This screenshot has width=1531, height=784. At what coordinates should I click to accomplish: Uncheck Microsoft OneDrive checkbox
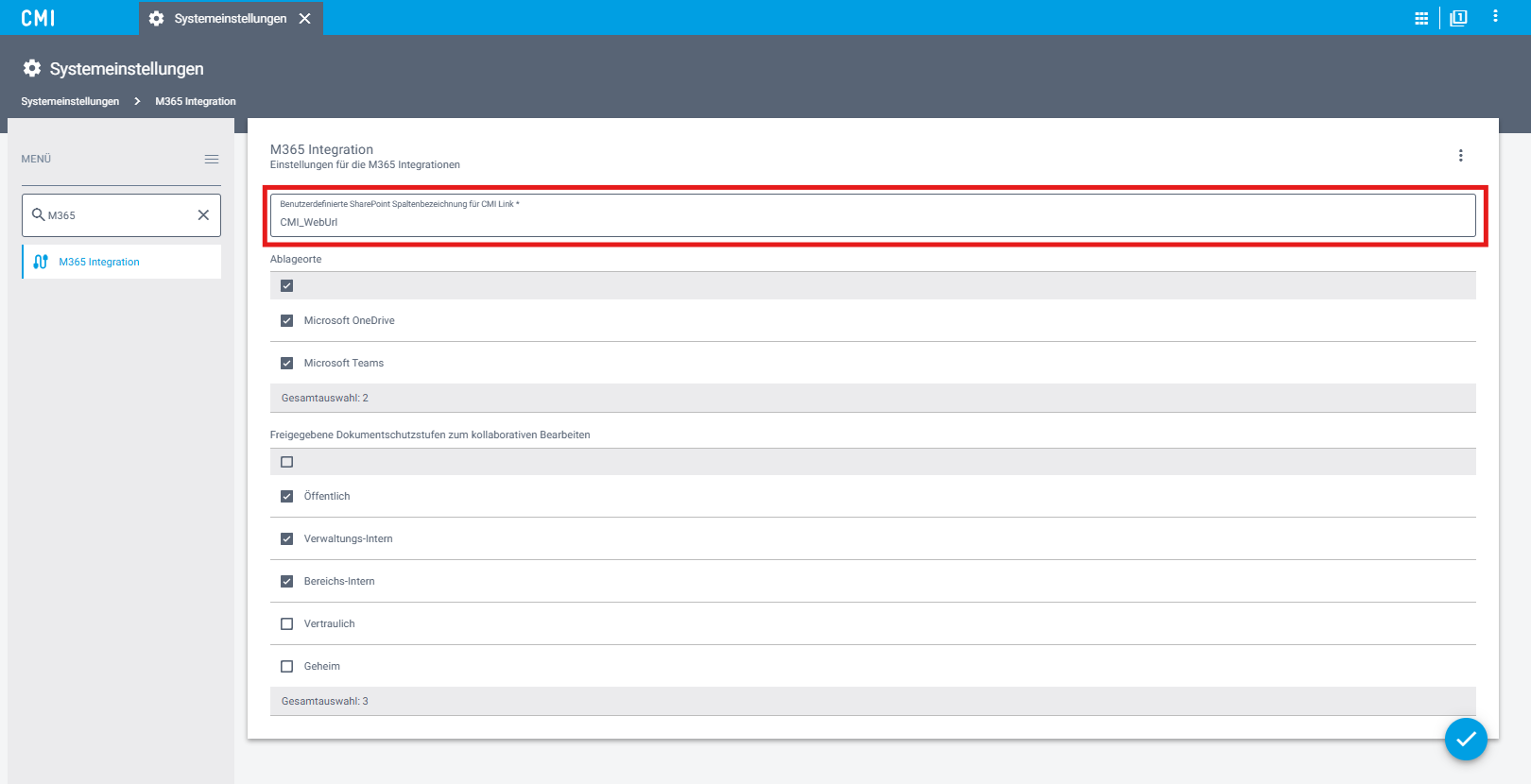coord(287,321)
